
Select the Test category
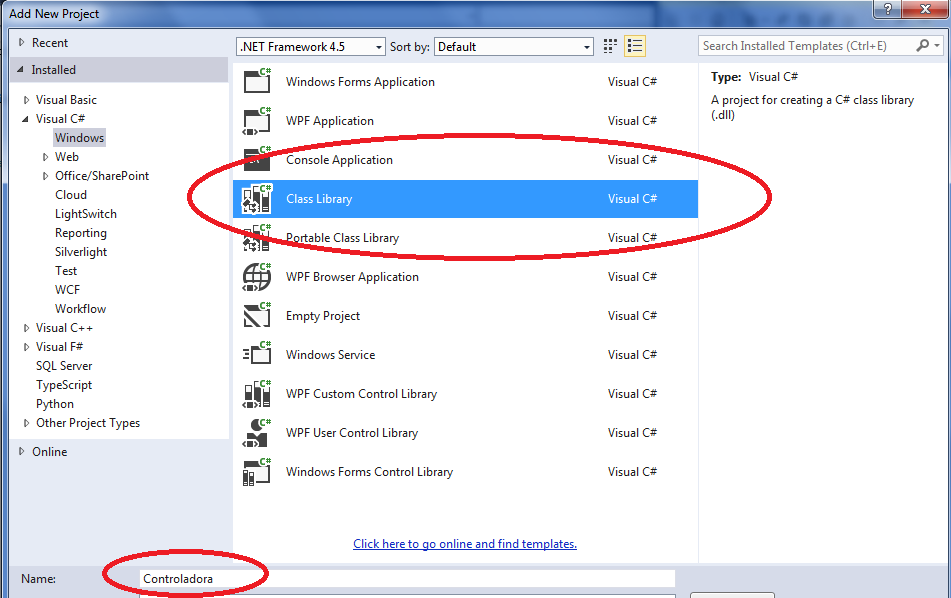coord(66,271)
